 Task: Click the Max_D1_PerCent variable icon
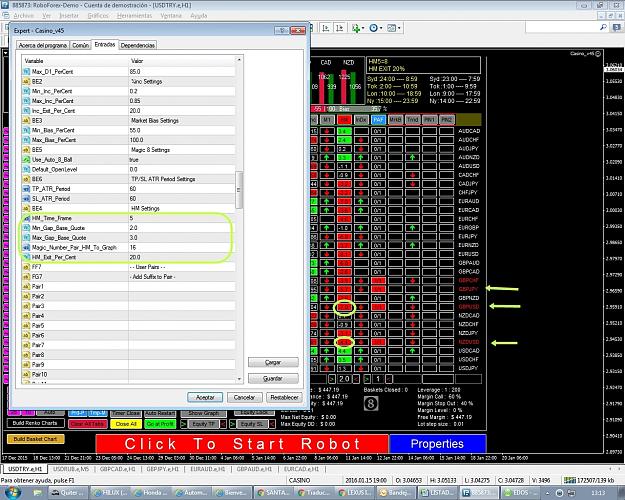point(26,71)
